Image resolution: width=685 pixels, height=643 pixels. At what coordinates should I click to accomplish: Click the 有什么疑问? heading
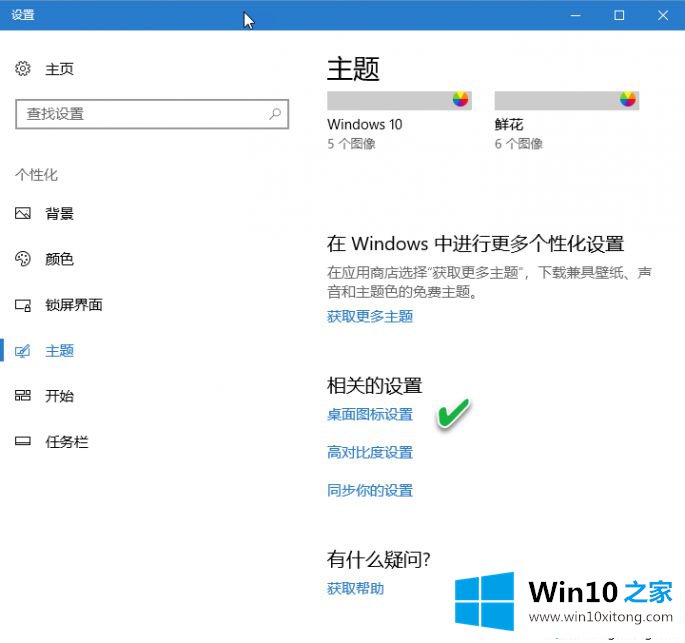point(379,560)
